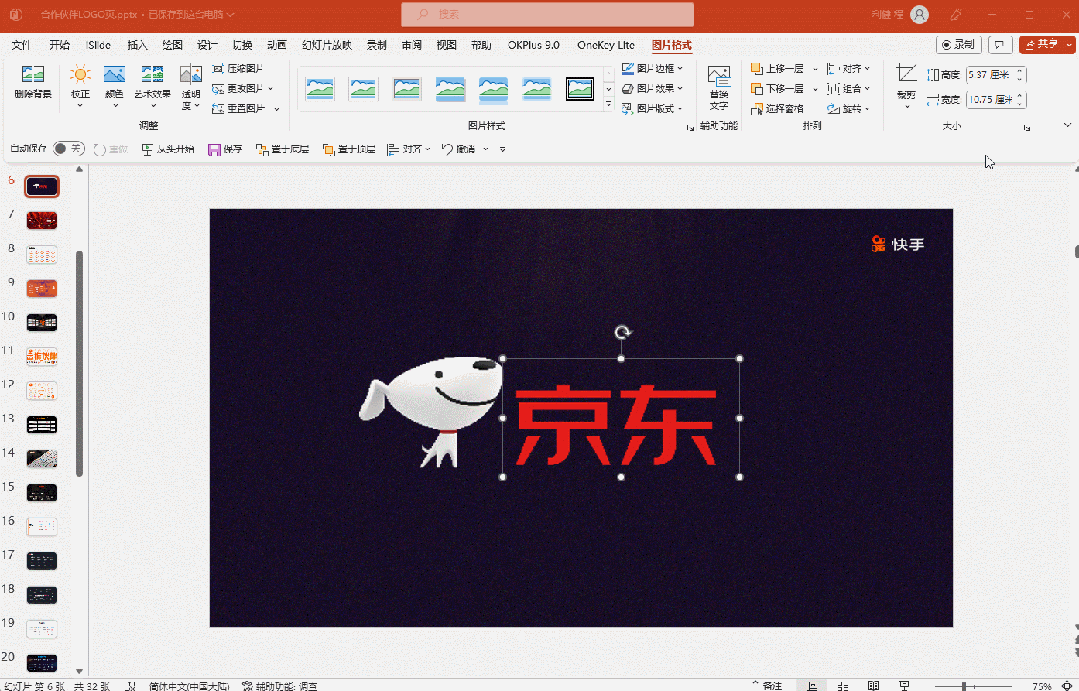Switch to the Animations (动画) tab
This screenshot has width=1079, height=691.
pos(276,45)
